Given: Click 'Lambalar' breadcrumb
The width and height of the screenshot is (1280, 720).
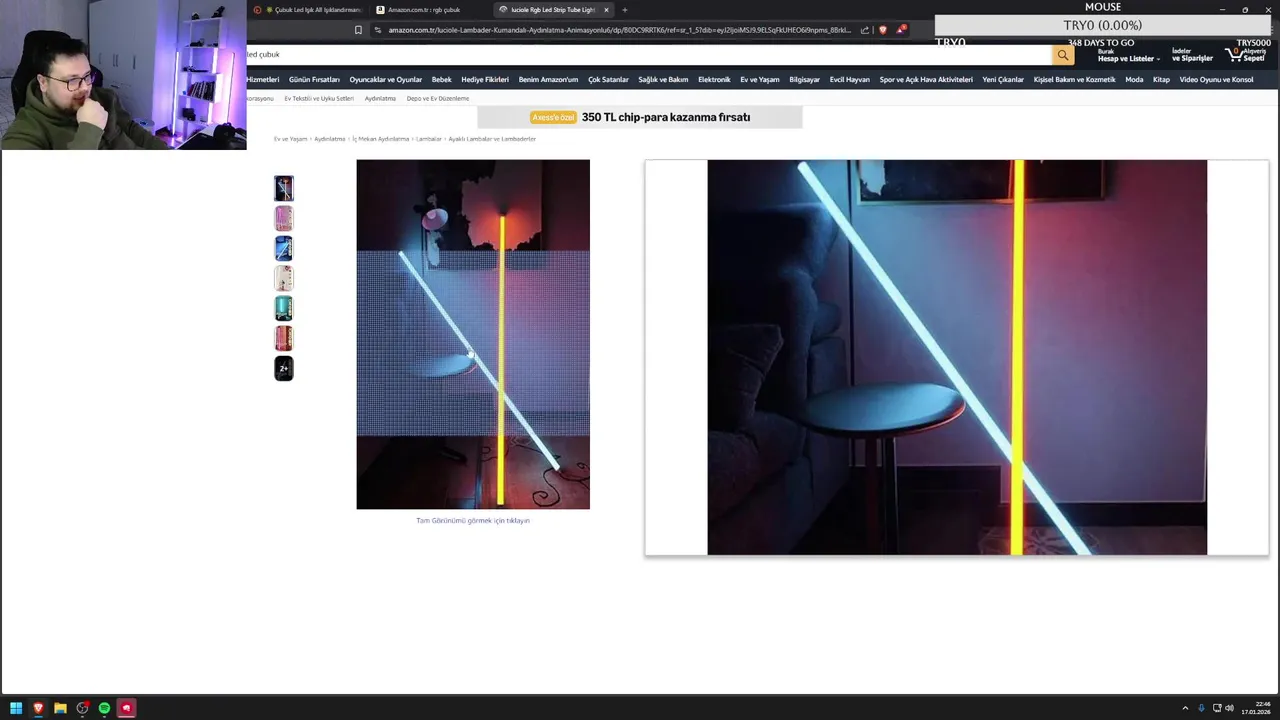Looking at the screenshot, I should coord(429,139).
